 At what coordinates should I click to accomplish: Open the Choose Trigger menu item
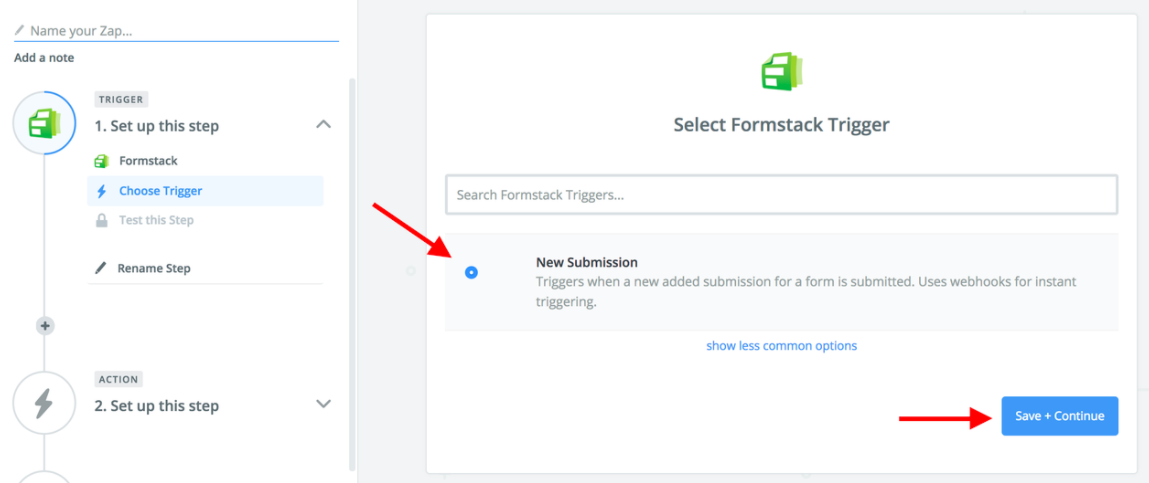coord(160,191)
